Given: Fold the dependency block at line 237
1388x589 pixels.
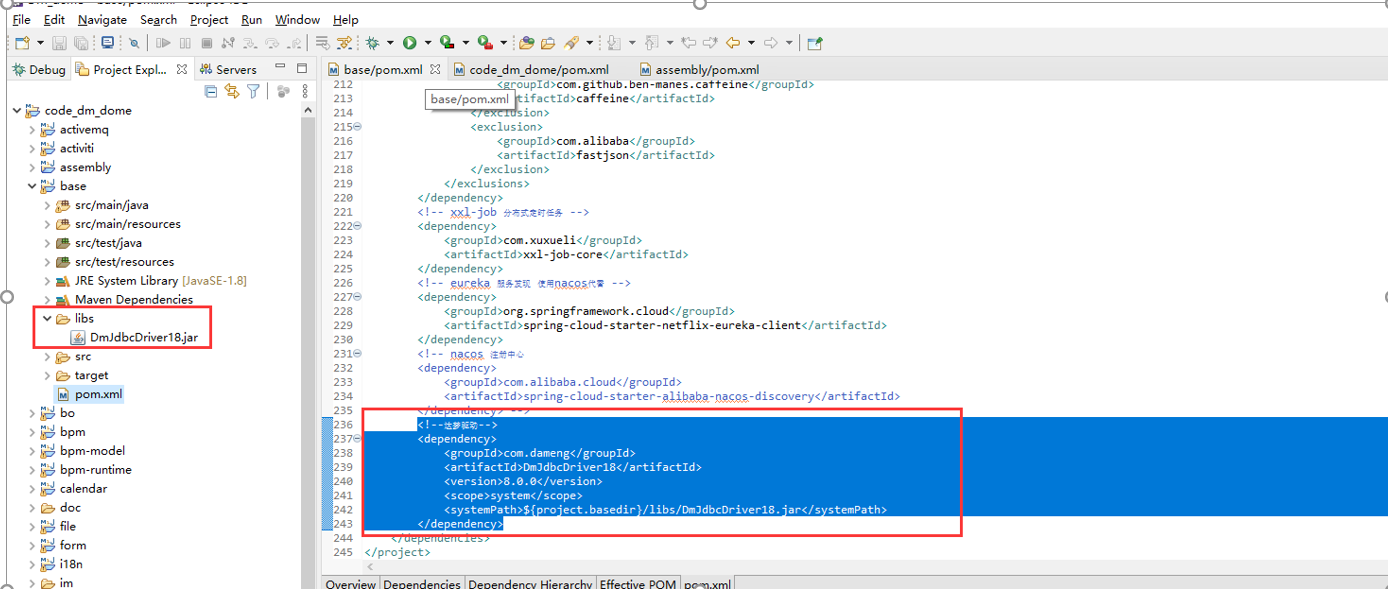Looking at the screenshot, I should [x=358, y=439].
